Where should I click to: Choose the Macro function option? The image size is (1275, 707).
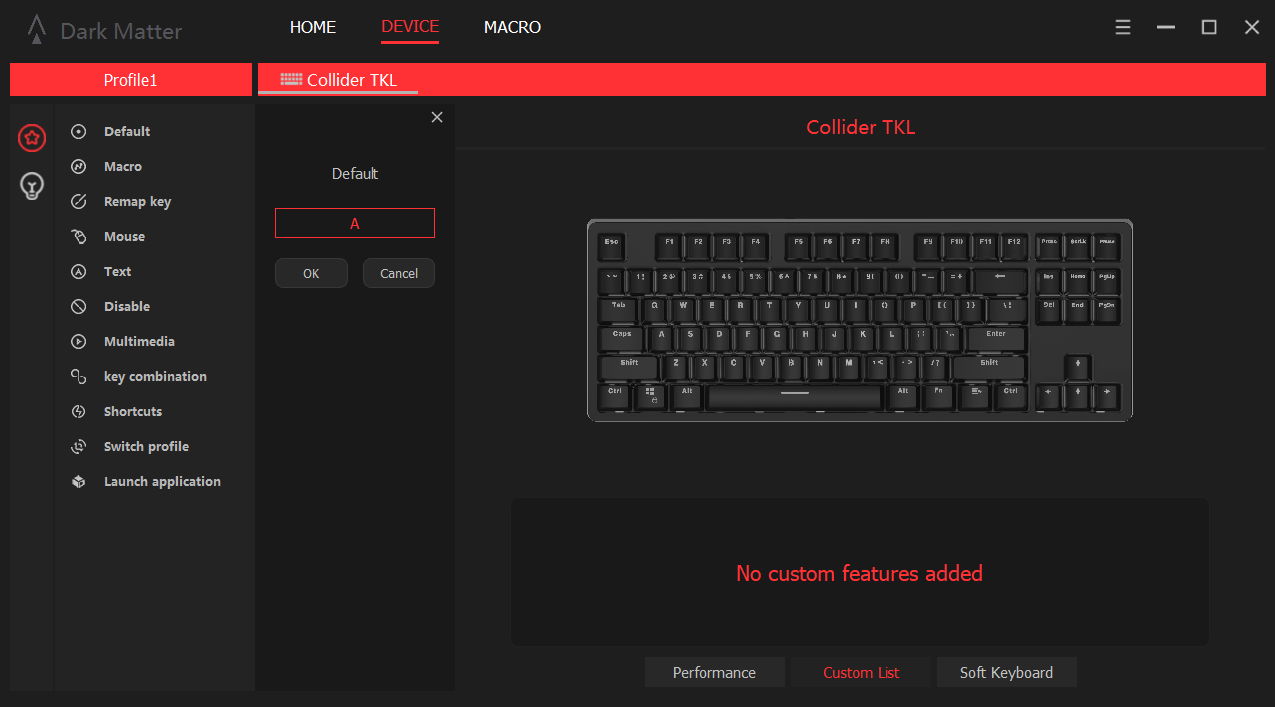[123, 167]
